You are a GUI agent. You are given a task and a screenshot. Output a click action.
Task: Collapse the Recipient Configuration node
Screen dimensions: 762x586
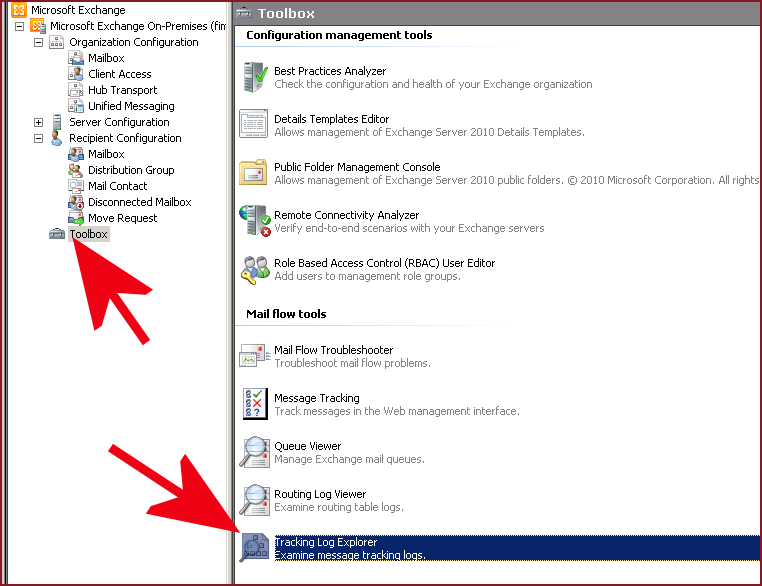[38, 138]
